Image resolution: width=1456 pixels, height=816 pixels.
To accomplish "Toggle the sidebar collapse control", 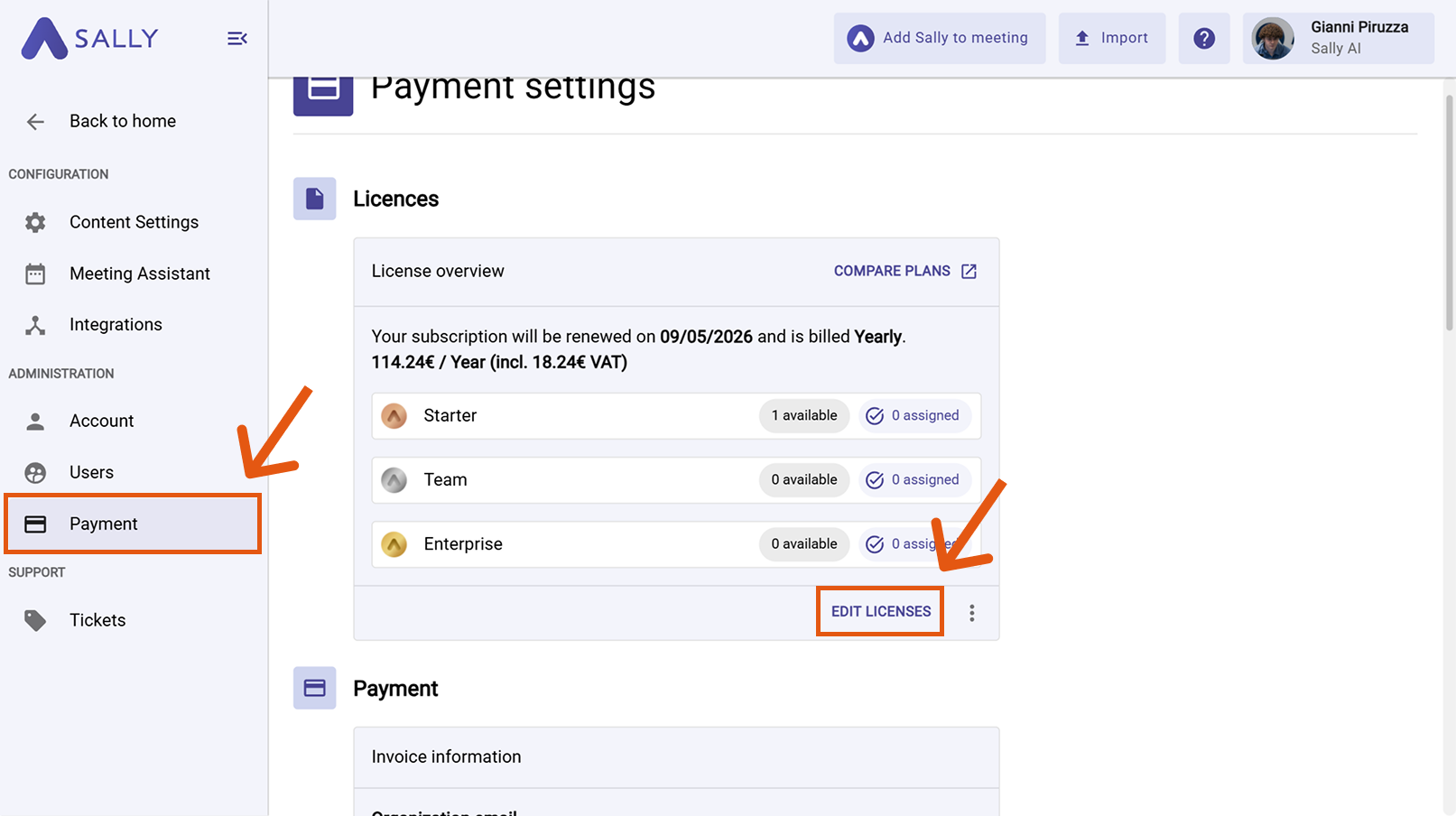I will (x=236, y=38).
